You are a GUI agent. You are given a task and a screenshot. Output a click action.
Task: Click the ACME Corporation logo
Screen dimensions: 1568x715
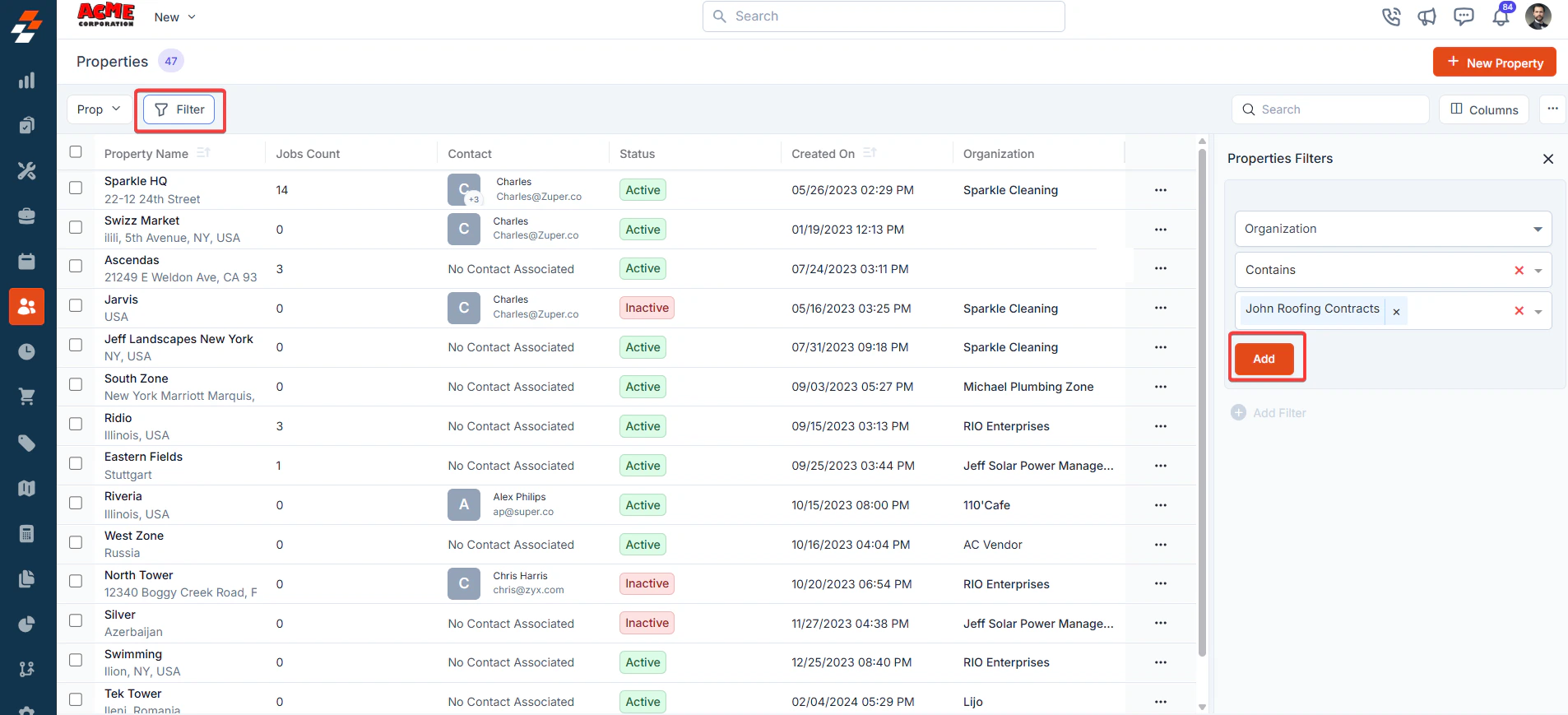point(106,15)
